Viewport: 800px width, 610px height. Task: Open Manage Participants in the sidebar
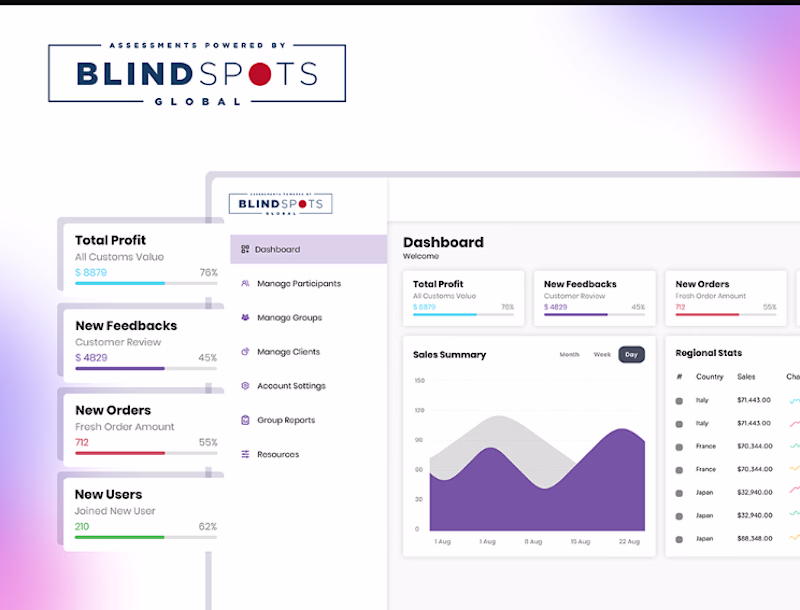pyautogui.click(x=299, y=284)
